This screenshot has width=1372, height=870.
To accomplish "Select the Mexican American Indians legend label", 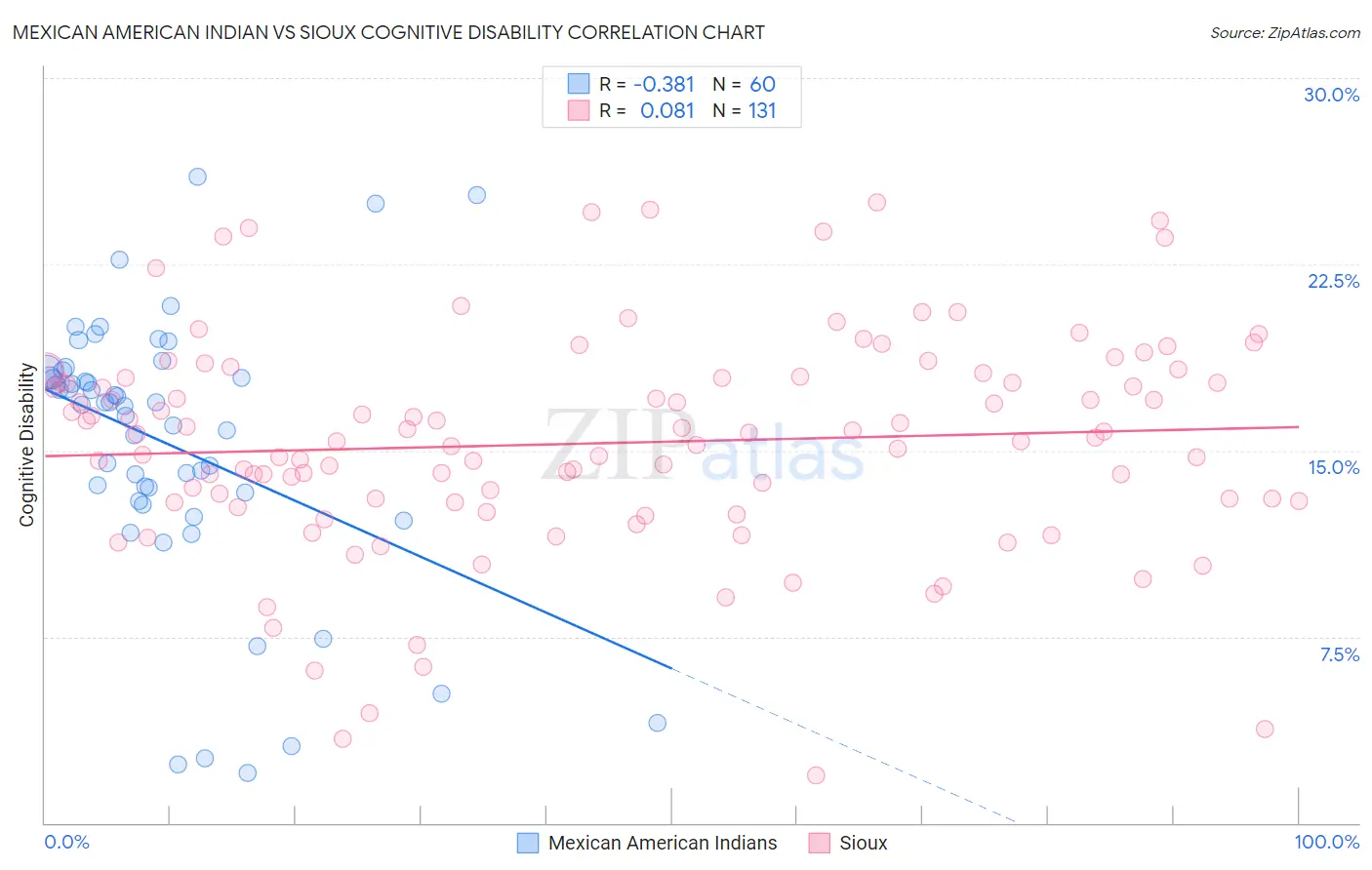I will pos(663,843).
